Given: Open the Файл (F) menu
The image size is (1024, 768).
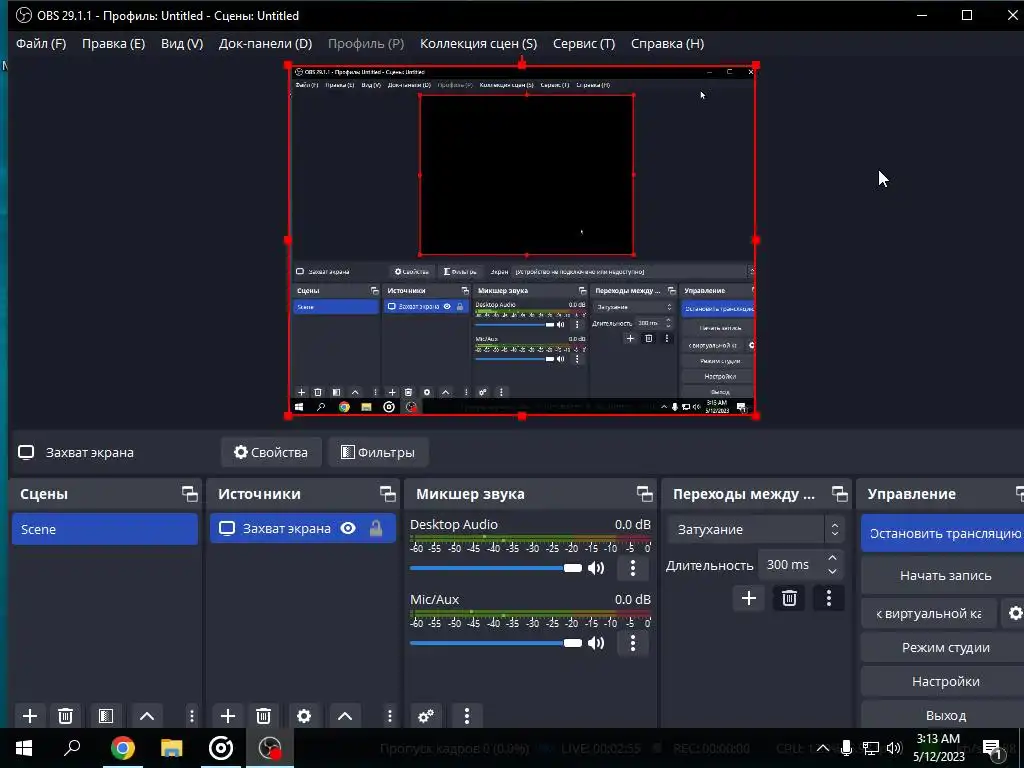Looking at the screenshot, I should pos(40,44).
